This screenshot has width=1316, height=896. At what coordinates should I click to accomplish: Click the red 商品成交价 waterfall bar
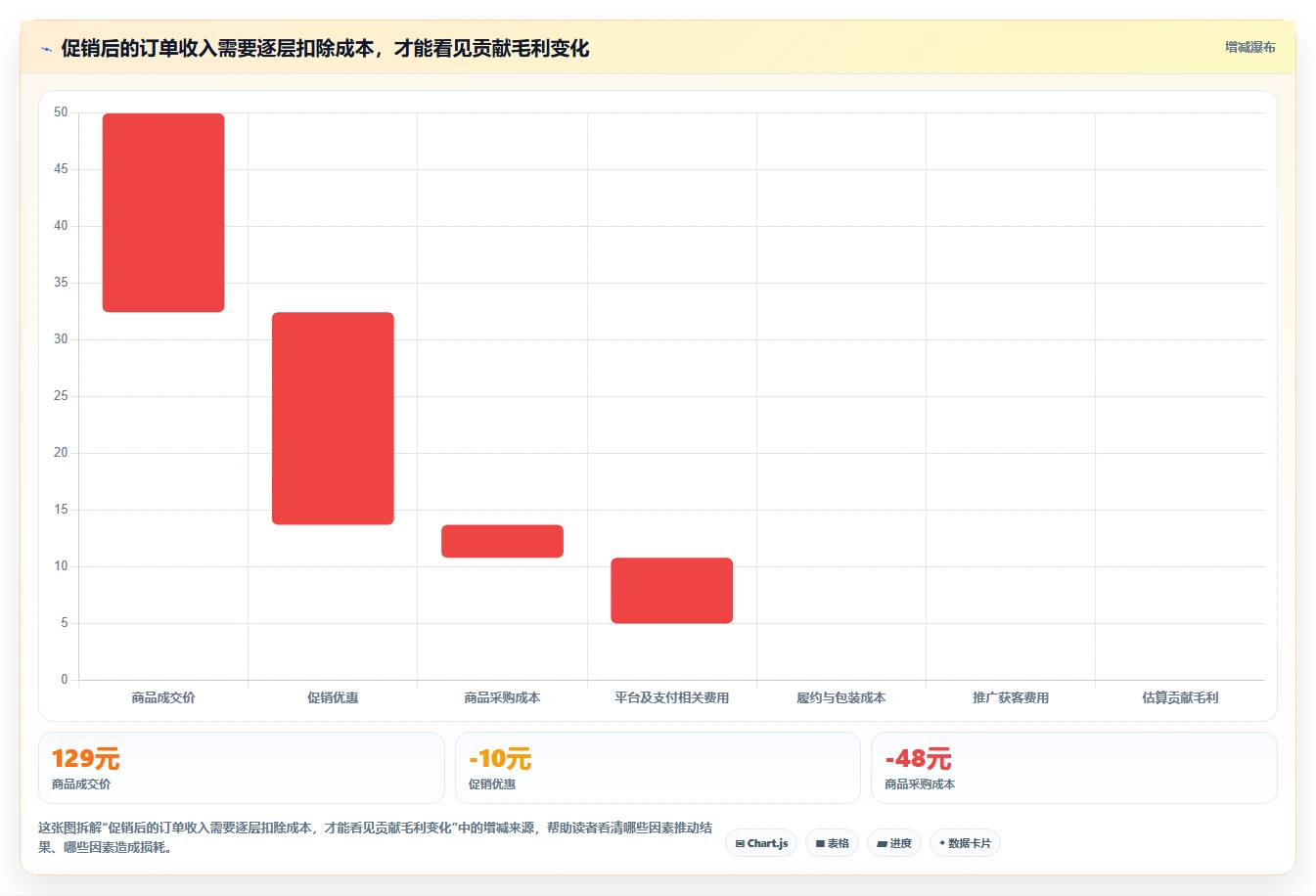(163, 212)
